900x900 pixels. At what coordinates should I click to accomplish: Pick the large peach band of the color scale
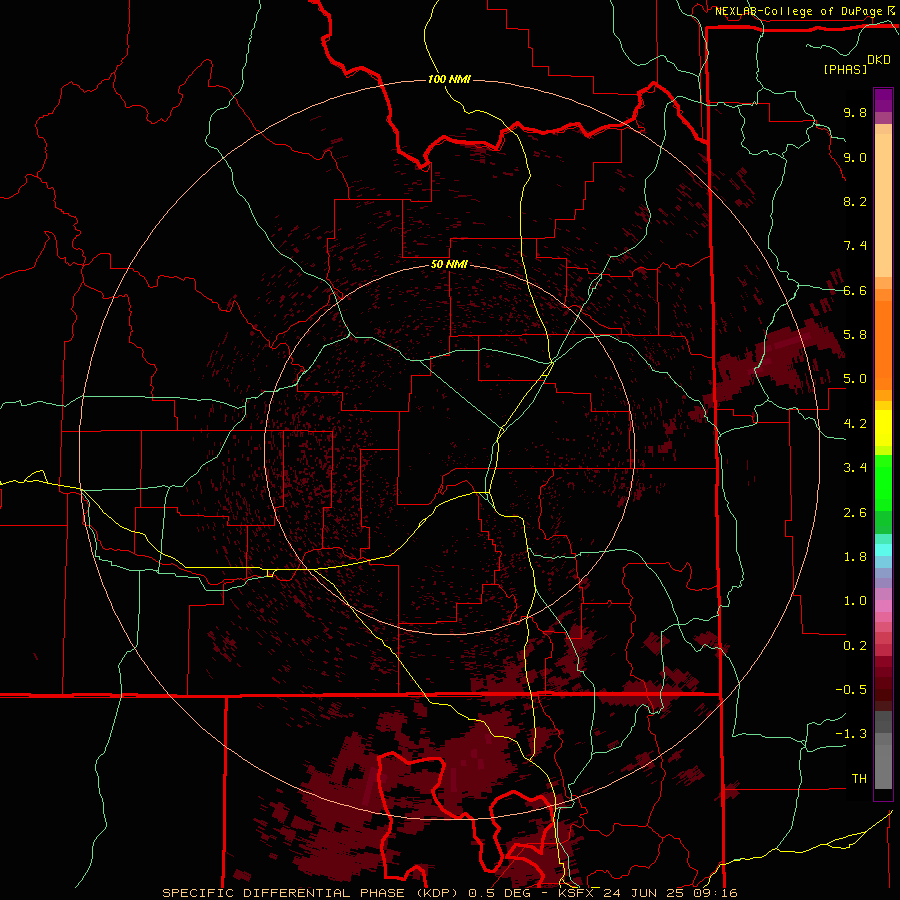point(883,206)
